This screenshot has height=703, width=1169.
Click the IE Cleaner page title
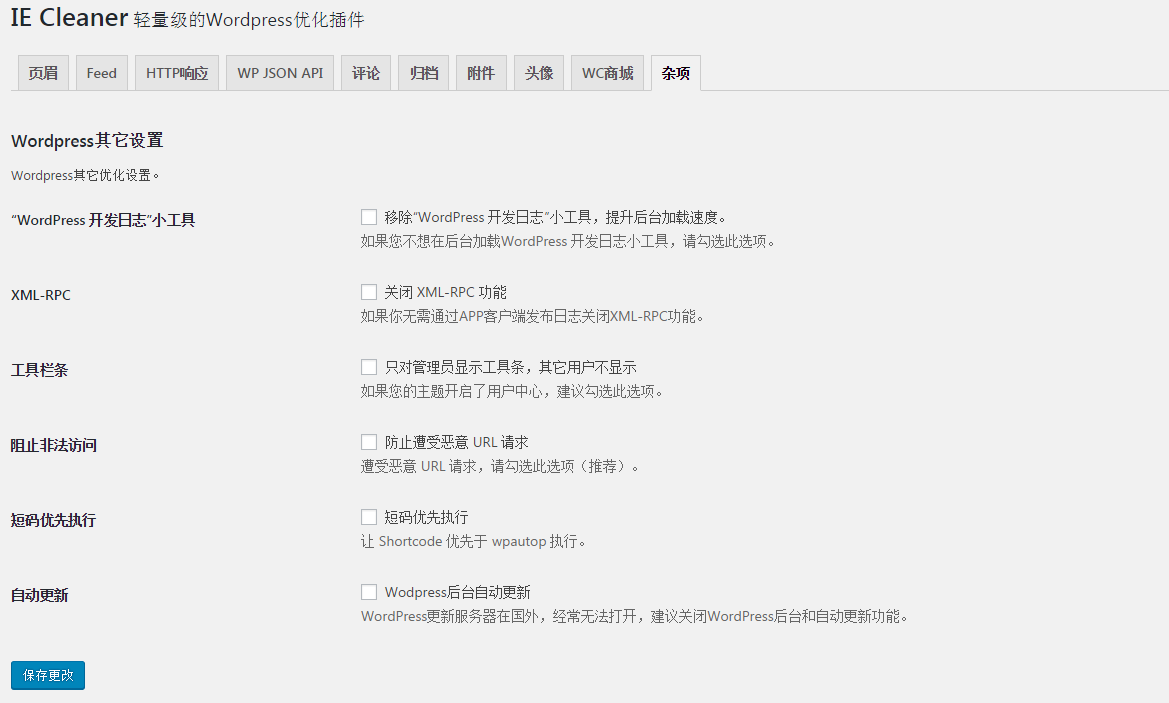(x=69, y=17)
